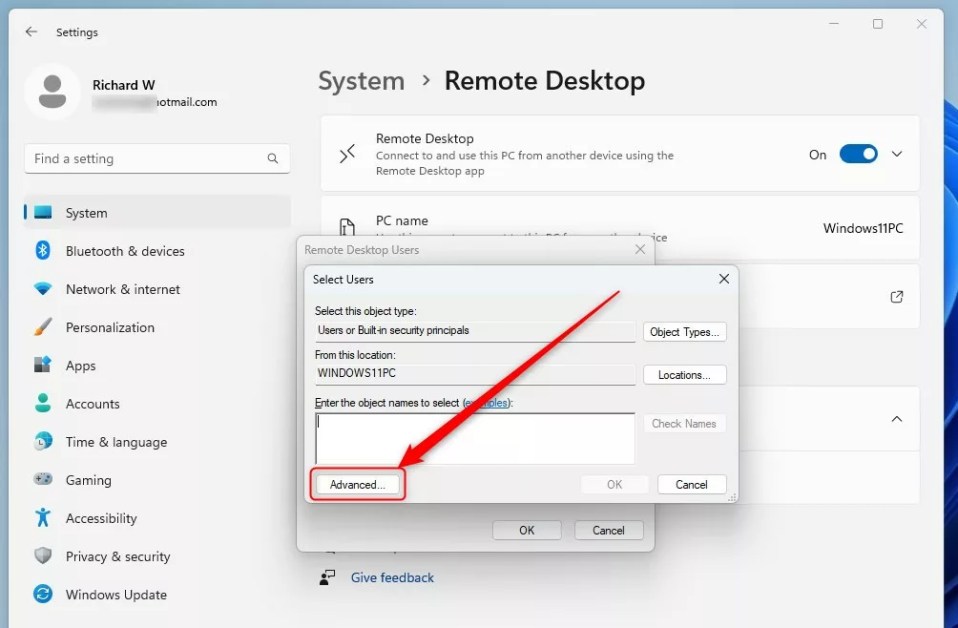Select the Accessibility person icon

[x=41, y=518]
